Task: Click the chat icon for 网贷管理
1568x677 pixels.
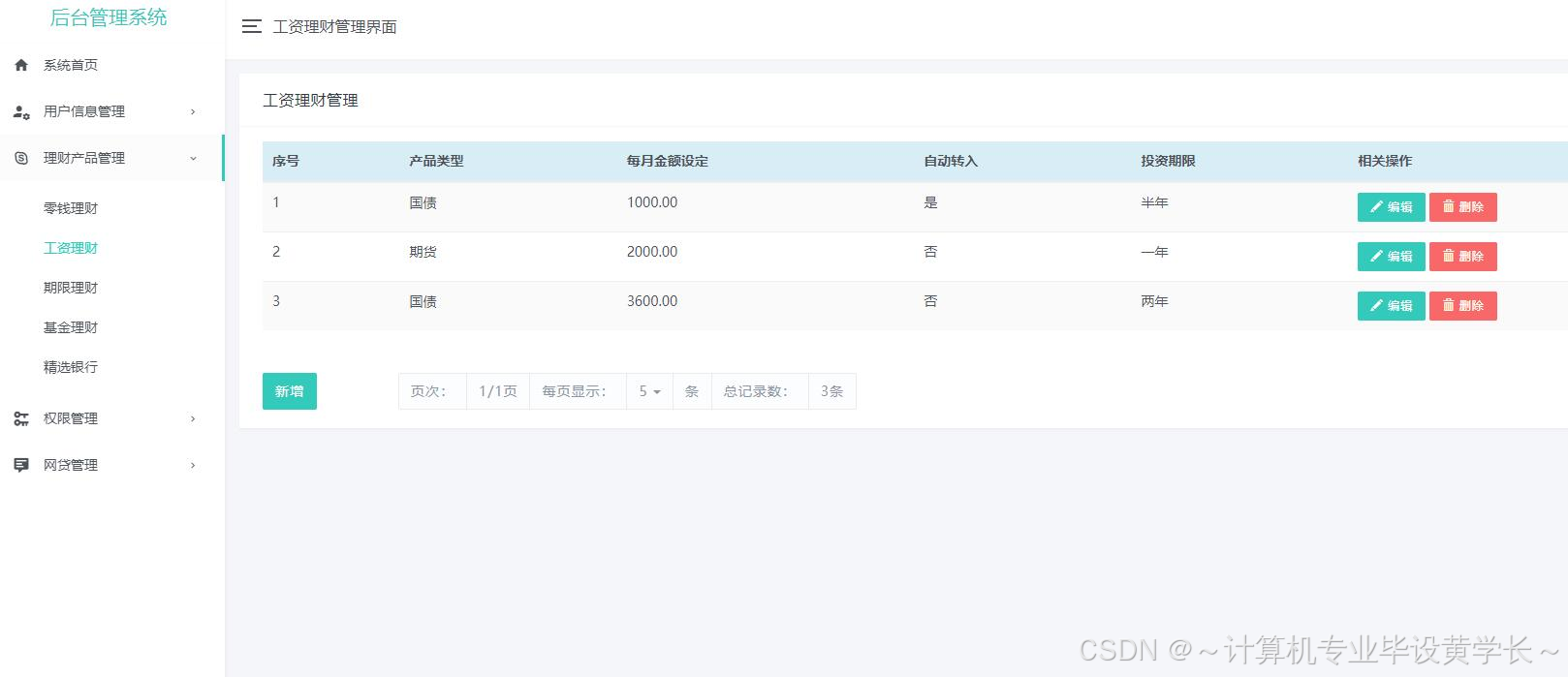Action: click(21, 465)
